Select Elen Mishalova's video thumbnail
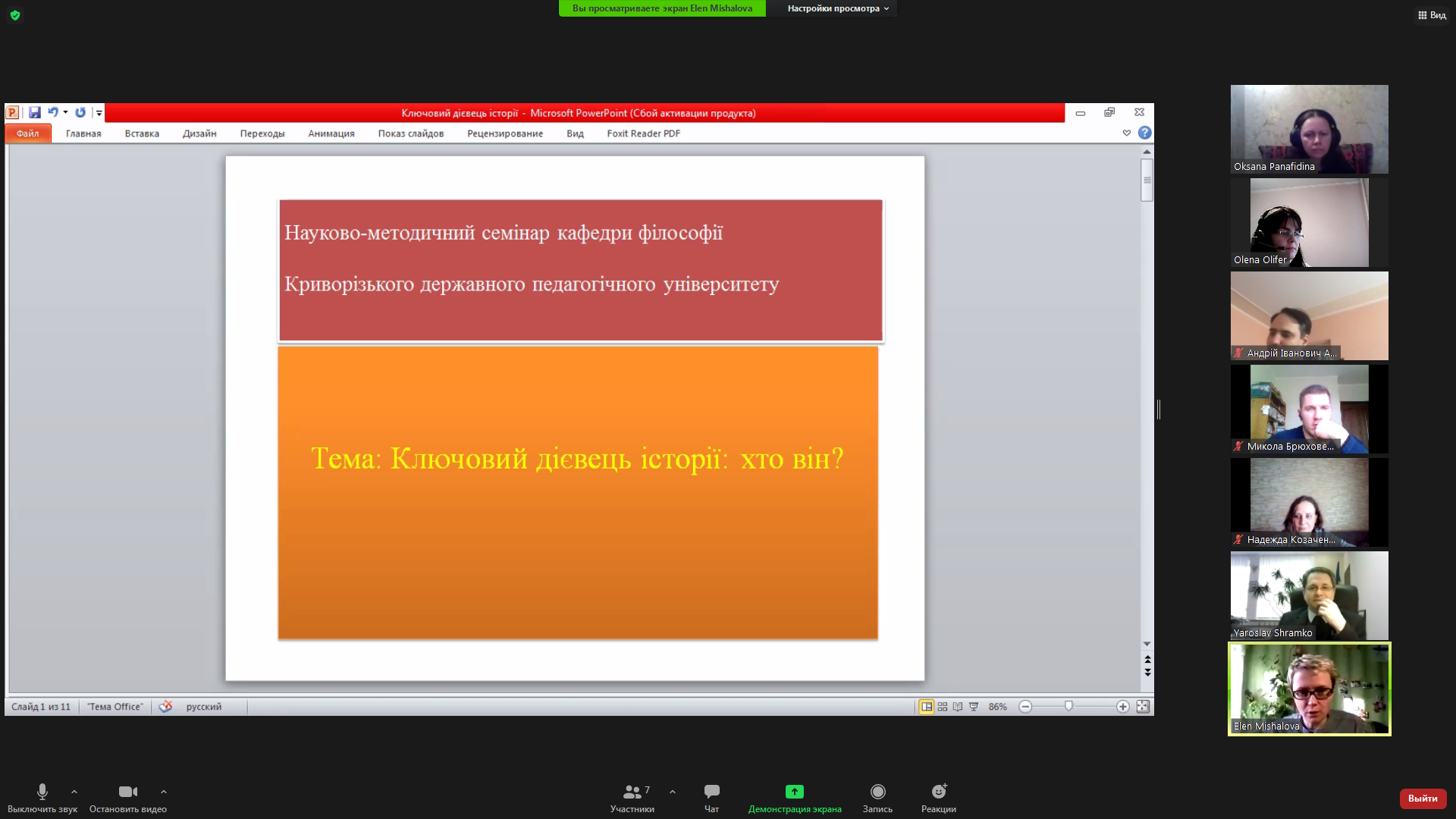1456x819 pixels. tap(1309, 689)
